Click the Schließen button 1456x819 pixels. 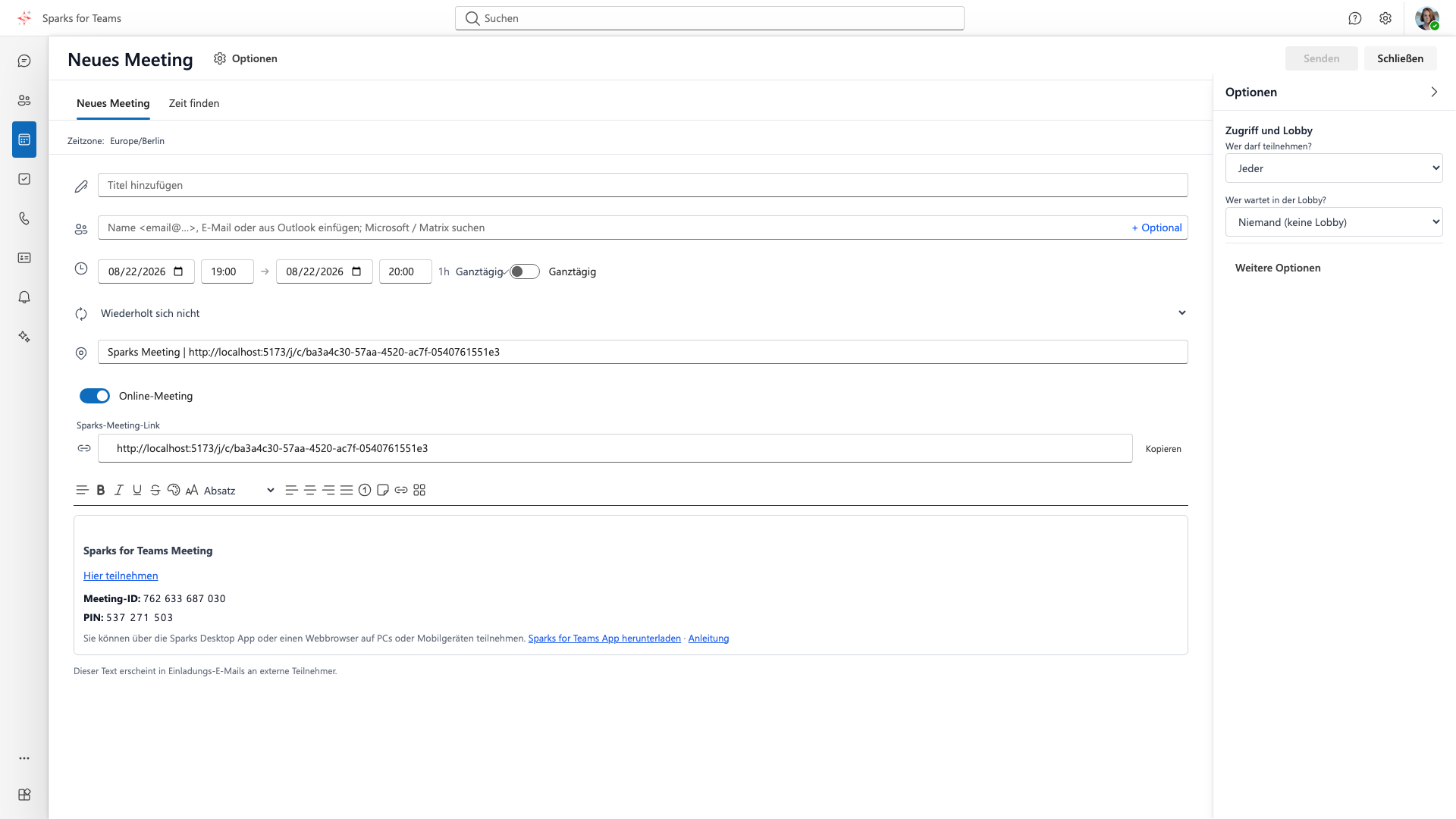1400,58
